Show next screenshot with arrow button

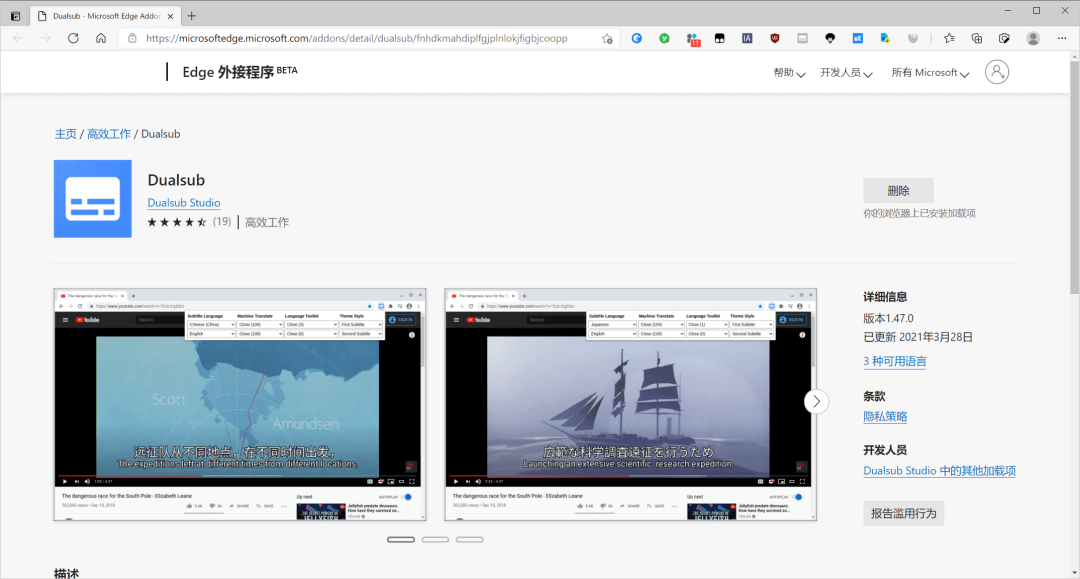(x=816, y=401)
